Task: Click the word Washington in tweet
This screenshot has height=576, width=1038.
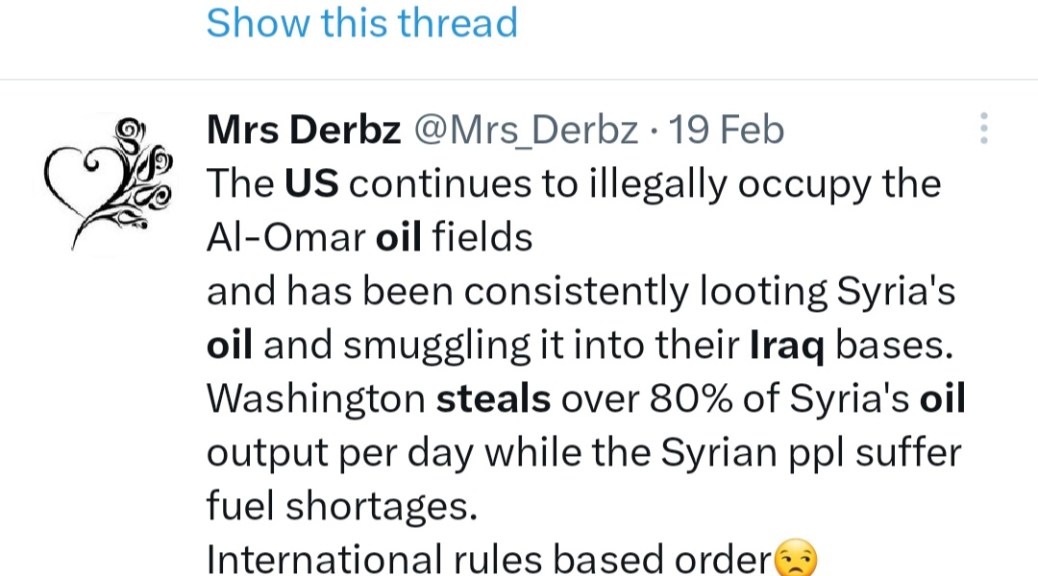Action: tap(316, 399)
